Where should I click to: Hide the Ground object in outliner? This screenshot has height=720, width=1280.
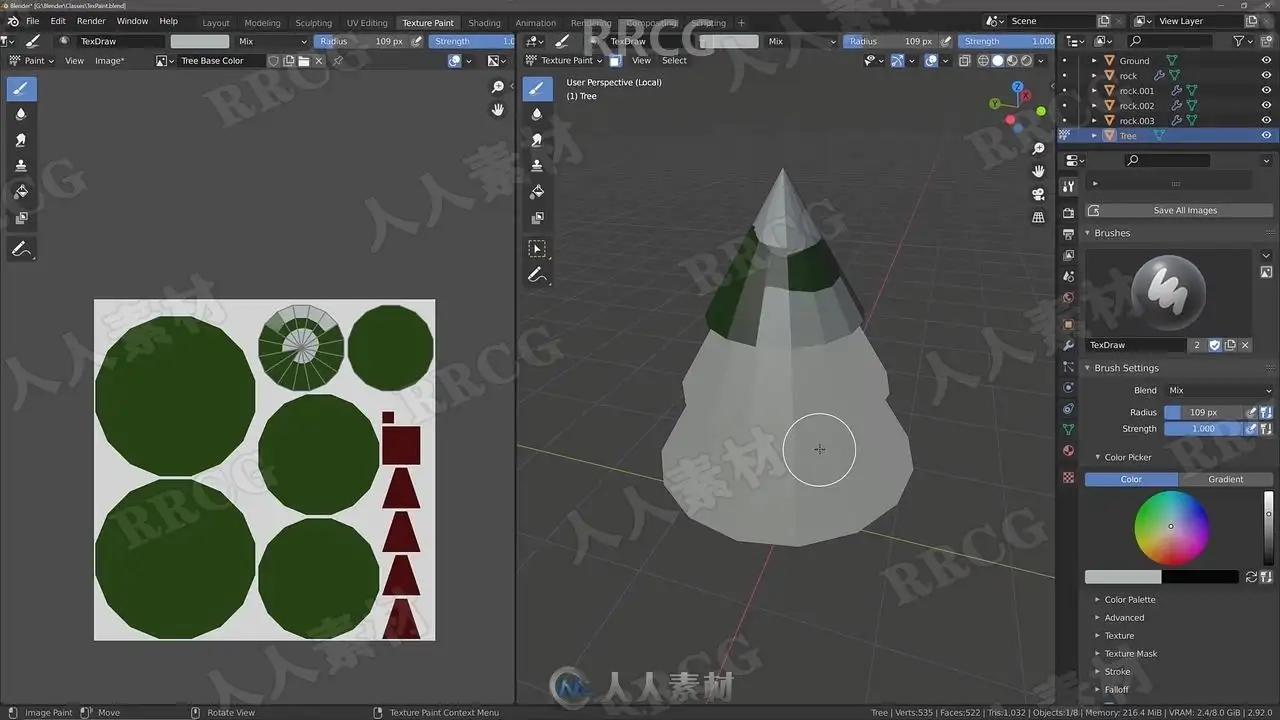(x=1266, y=61)
